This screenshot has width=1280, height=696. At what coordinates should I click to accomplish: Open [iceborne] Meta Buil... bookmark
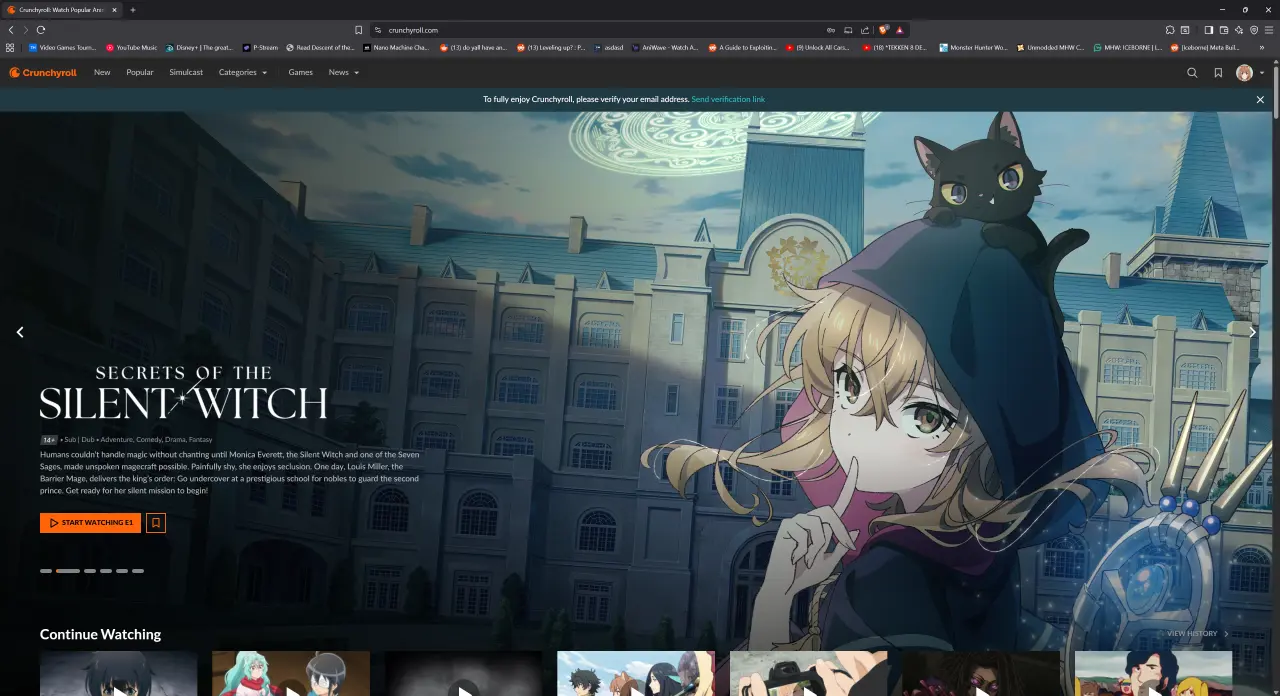pos(1205,47)
